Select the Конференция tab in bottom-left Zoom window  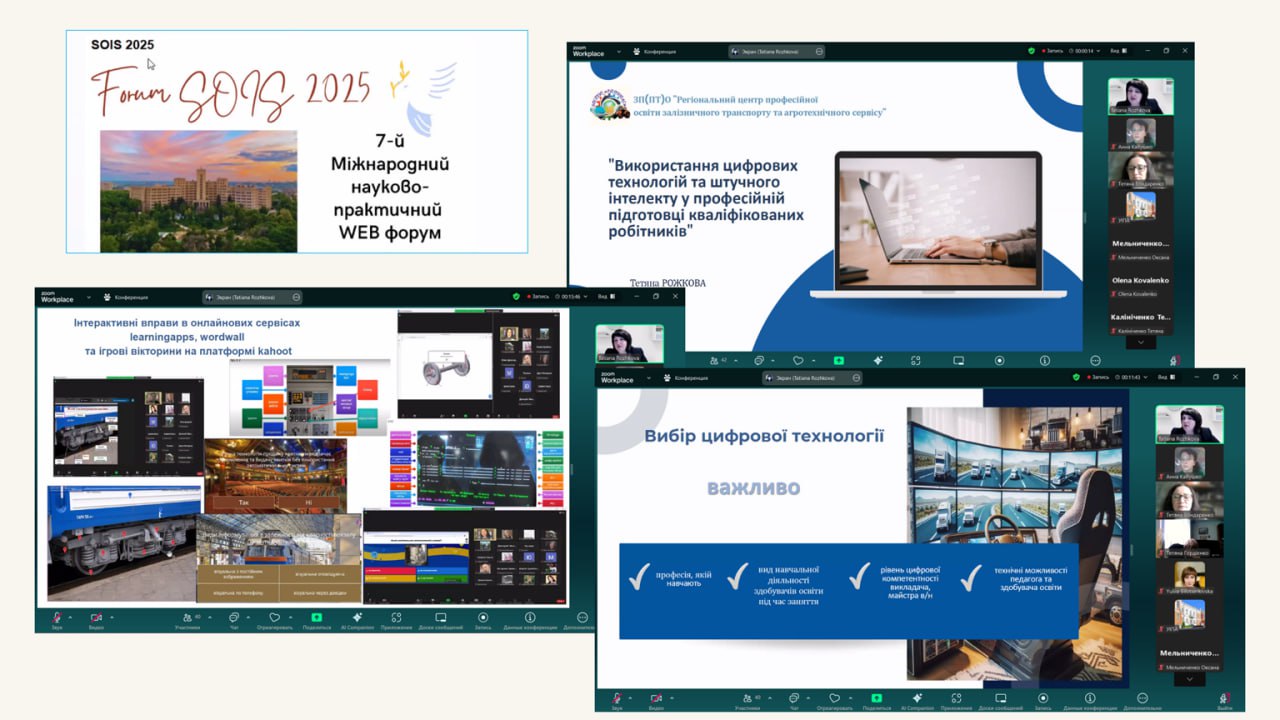point(126,296)
